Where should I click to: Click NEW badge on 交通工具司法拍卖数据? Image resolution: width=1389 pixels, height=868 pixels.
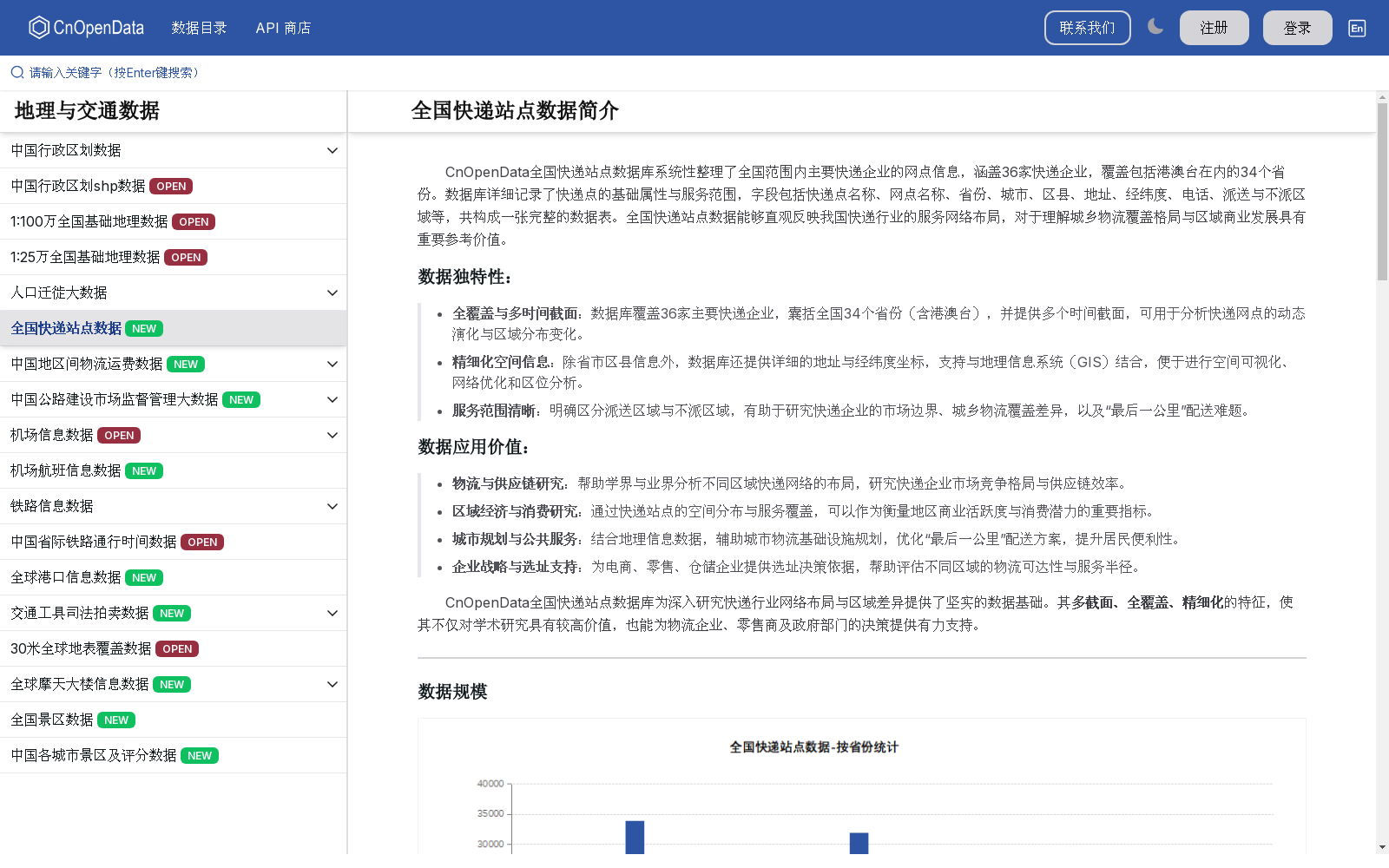point(172,613)
